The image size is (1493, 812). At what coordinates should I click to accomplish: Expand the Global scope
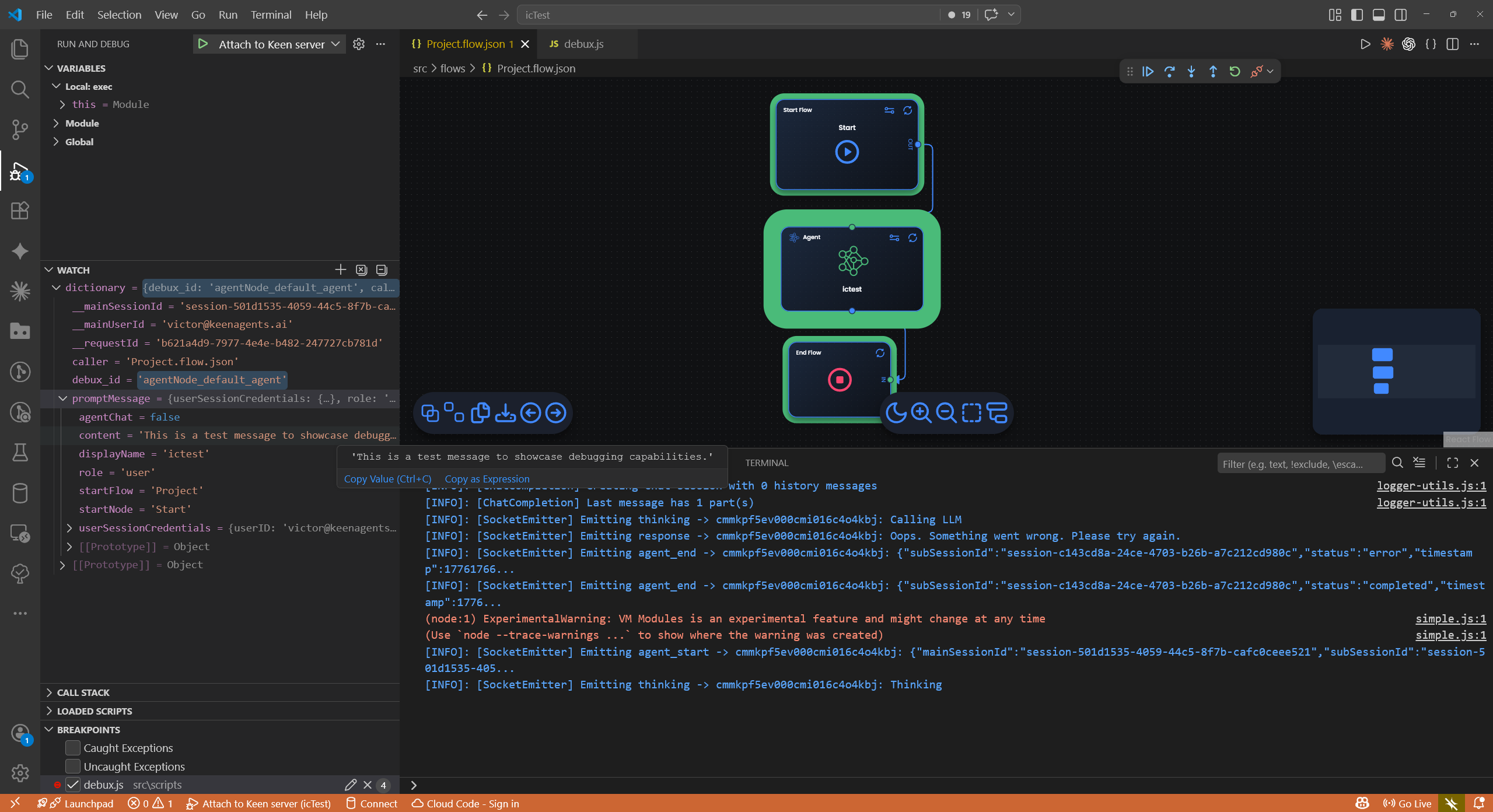[x=57, y=142]
